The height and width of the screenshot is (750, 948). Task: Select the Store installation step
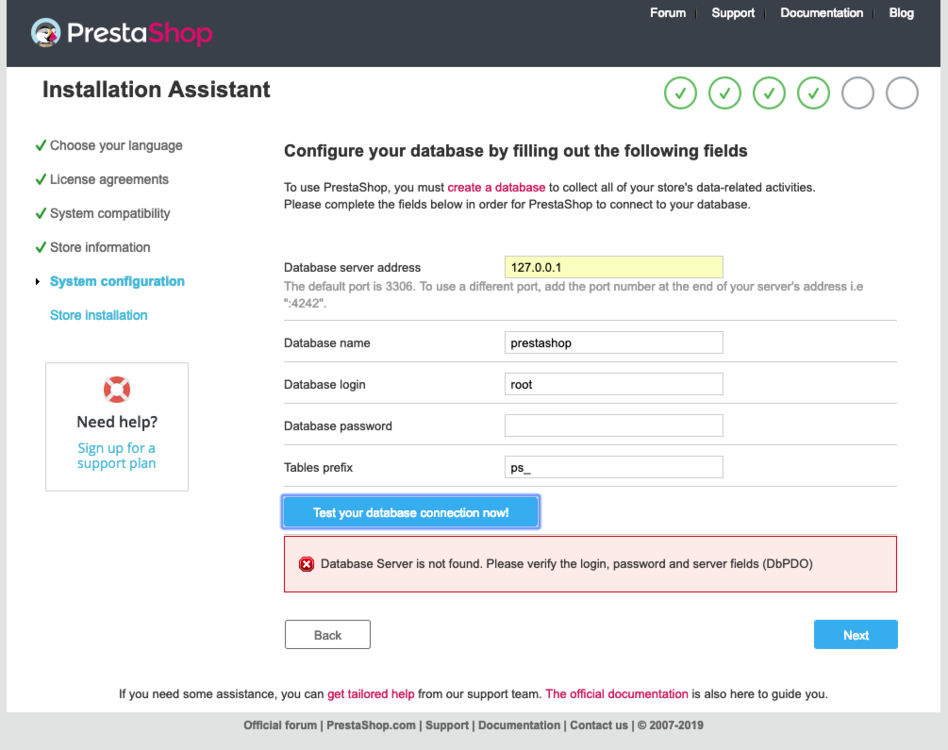point(99,315)
